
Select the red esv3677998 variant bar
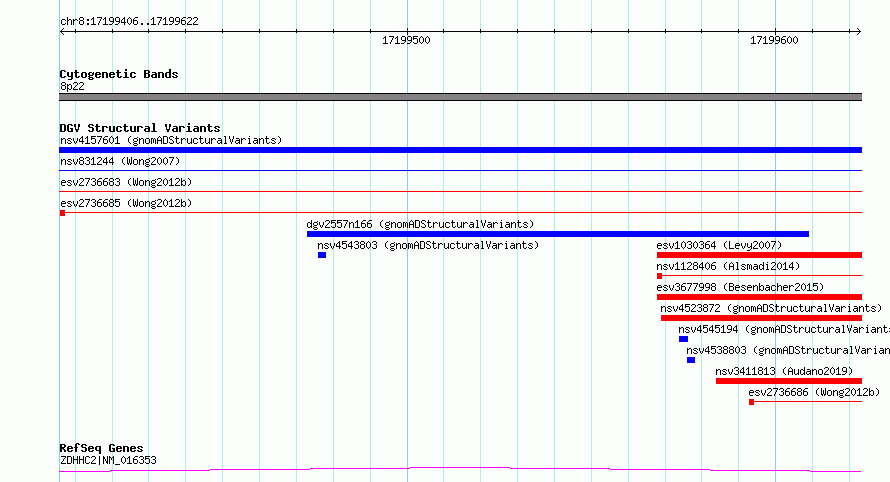[x=759, y=297]
